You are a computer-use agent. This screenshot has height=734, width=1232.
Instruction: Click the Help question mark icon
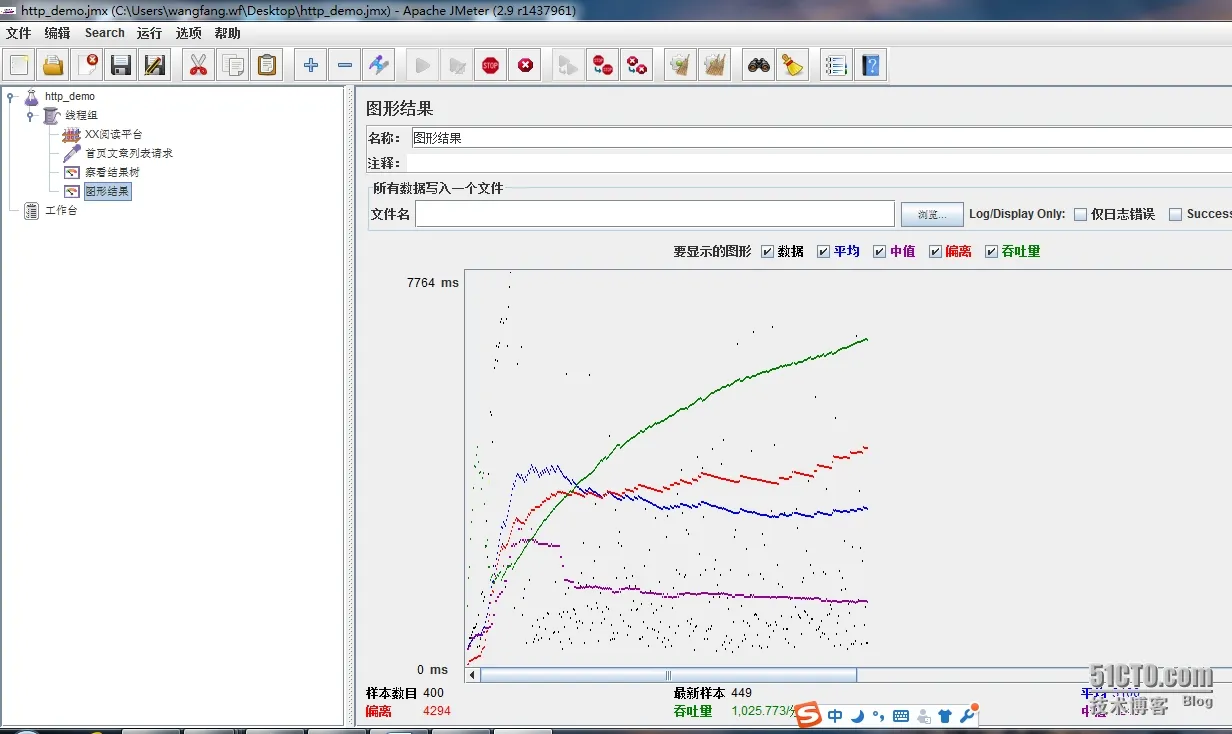click(871, 65)
